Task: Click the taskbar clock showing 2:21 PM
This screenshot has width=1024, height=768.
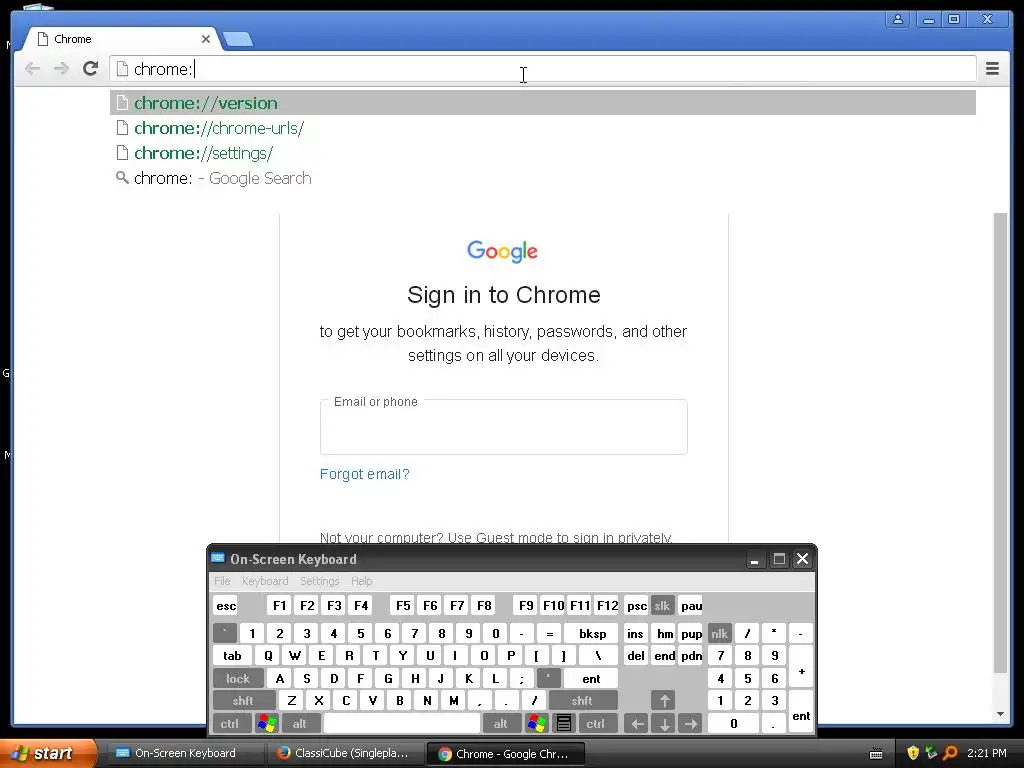Action: 986,753
